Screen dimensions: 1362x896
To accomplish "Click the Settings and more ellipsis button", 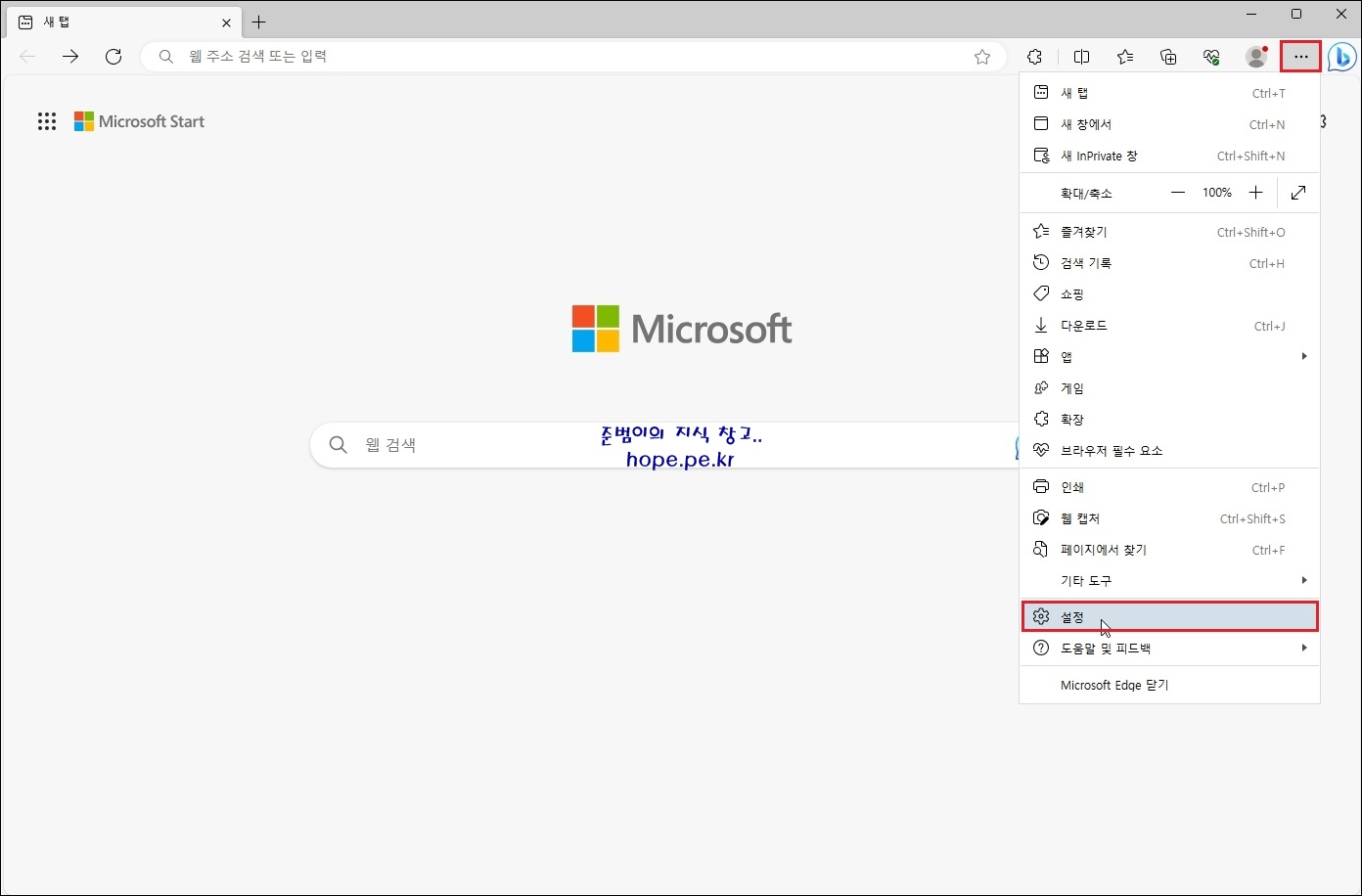I will point(1300,57).
